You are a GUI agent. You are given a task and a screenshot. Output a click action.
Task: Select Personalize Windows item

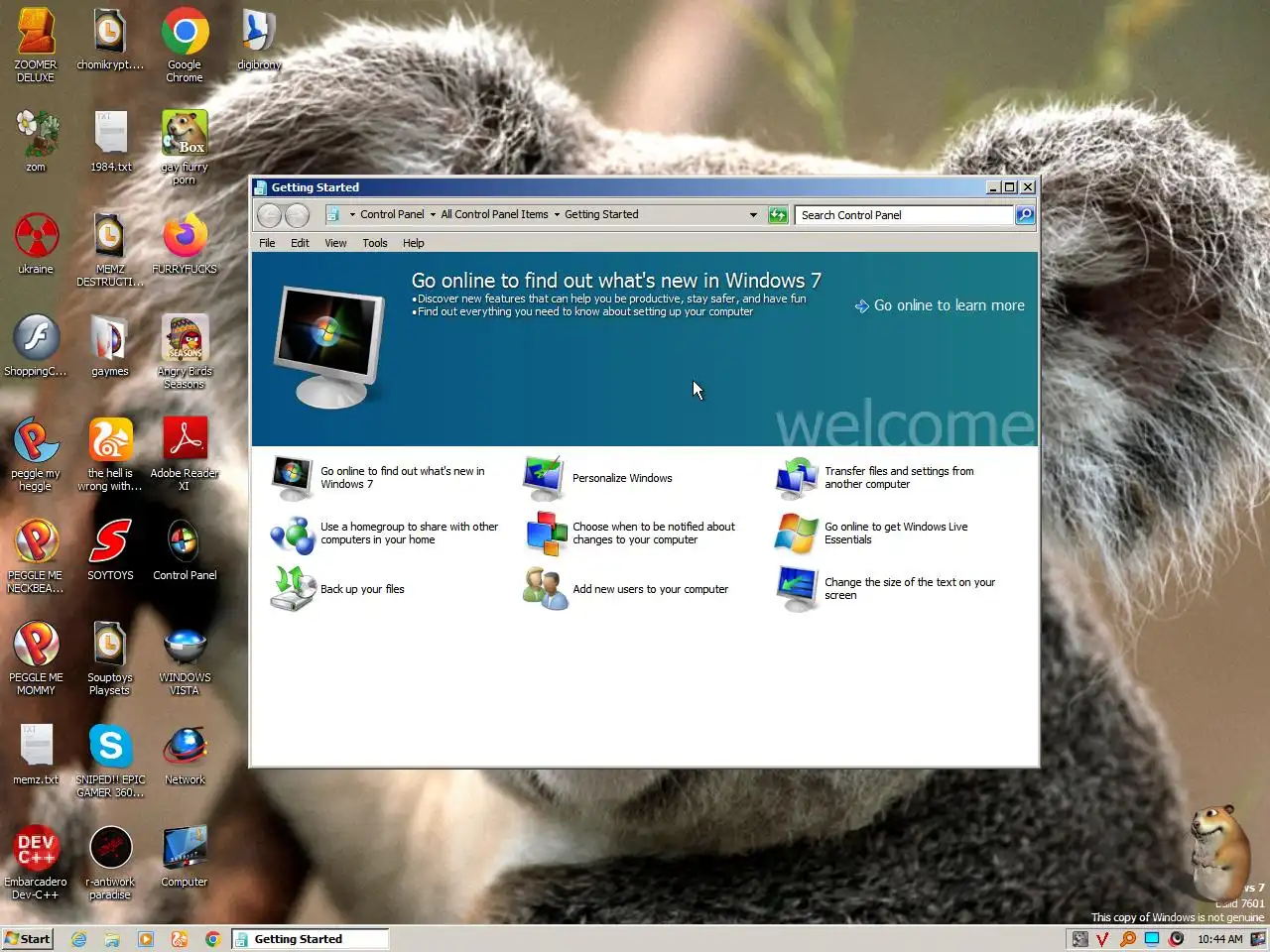coord(598,478)
